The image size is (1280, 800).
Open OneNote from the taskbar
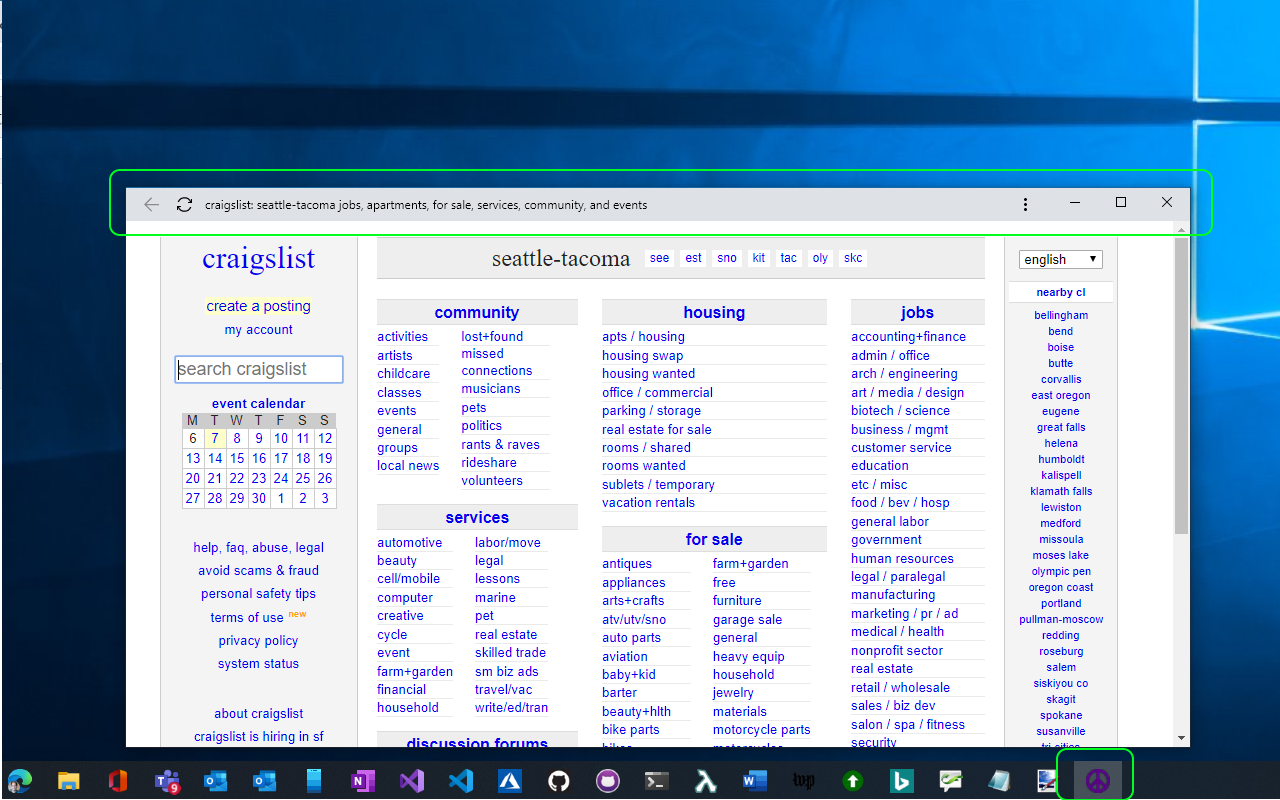click(362, 781)
